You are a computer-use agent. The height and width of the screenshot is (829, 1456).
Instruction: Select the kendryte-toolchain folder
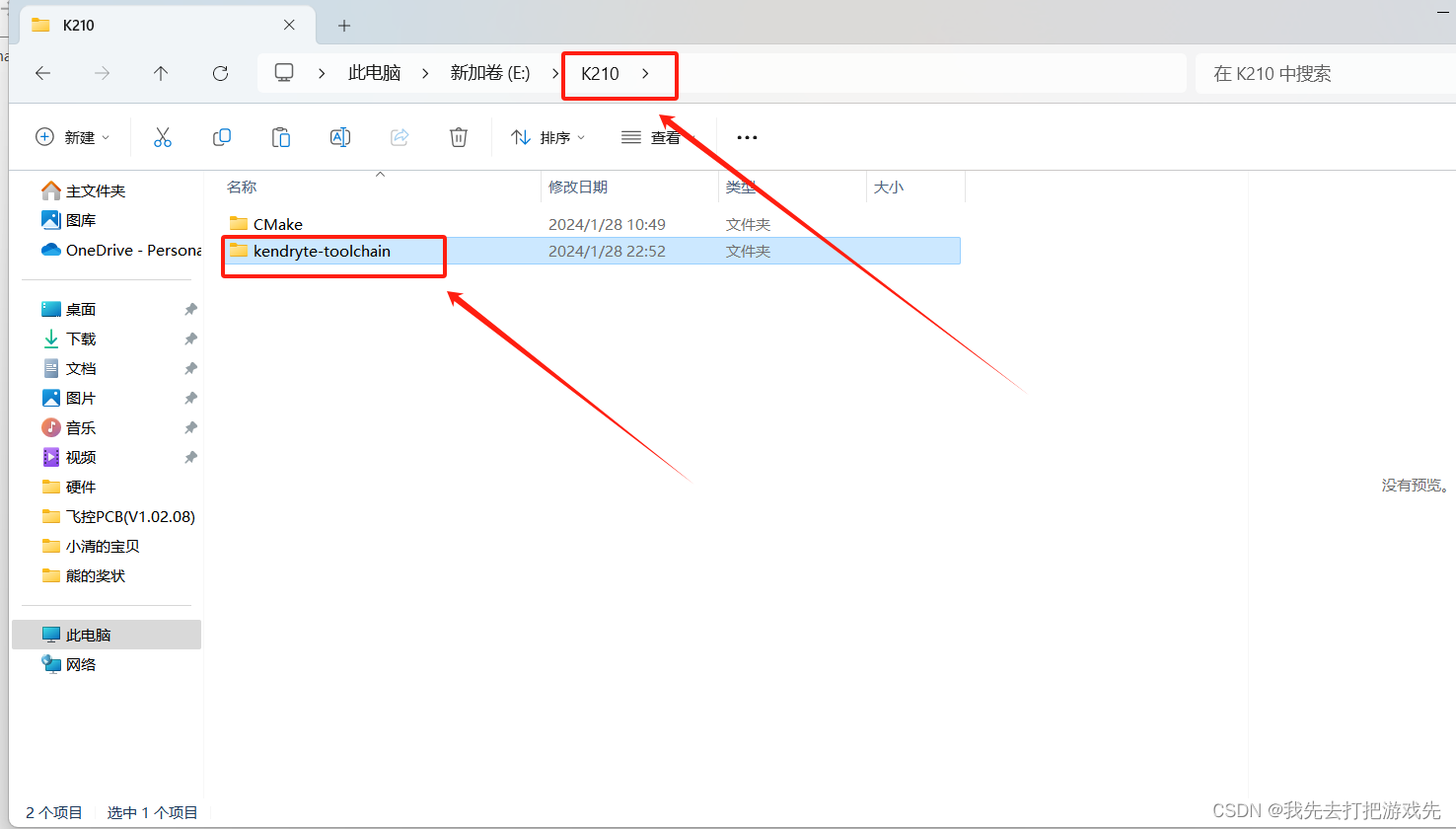tap(592, 251)
